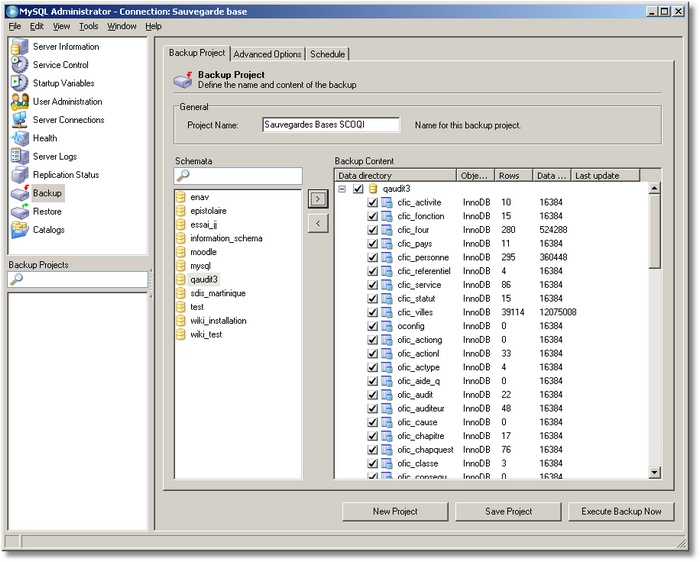Click the Schemata search field
The height and width of the screenshot is (562, 700).
[238, 176]
